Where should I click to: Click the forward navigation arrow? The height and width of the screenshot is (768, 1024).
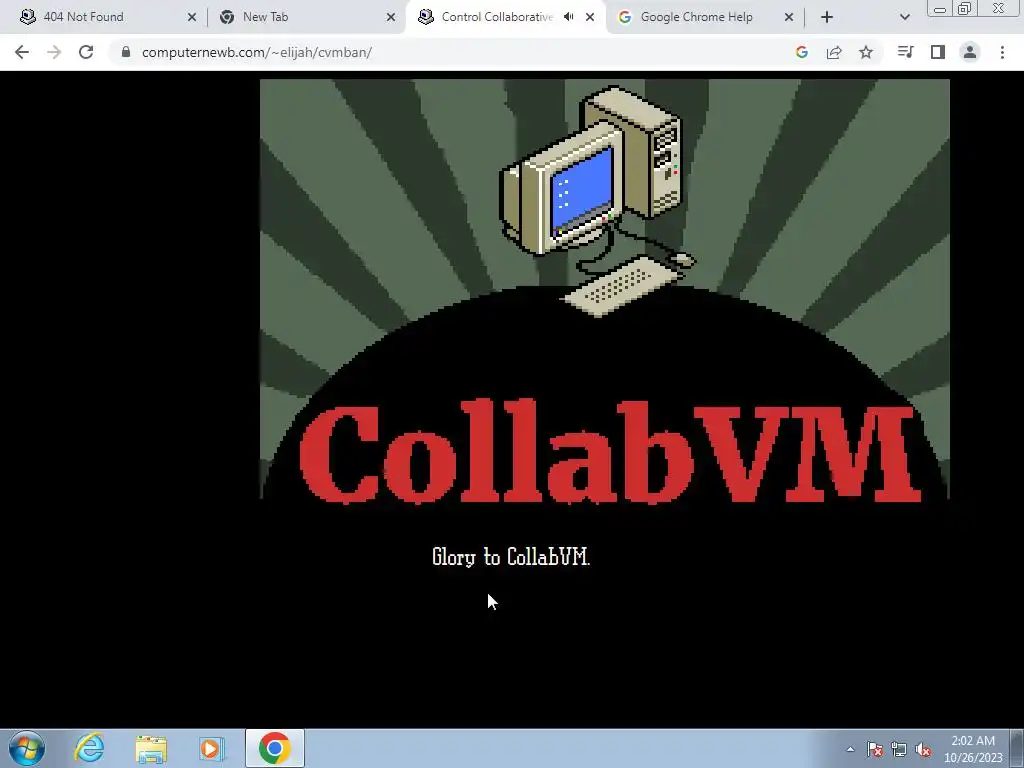[54, 52]
